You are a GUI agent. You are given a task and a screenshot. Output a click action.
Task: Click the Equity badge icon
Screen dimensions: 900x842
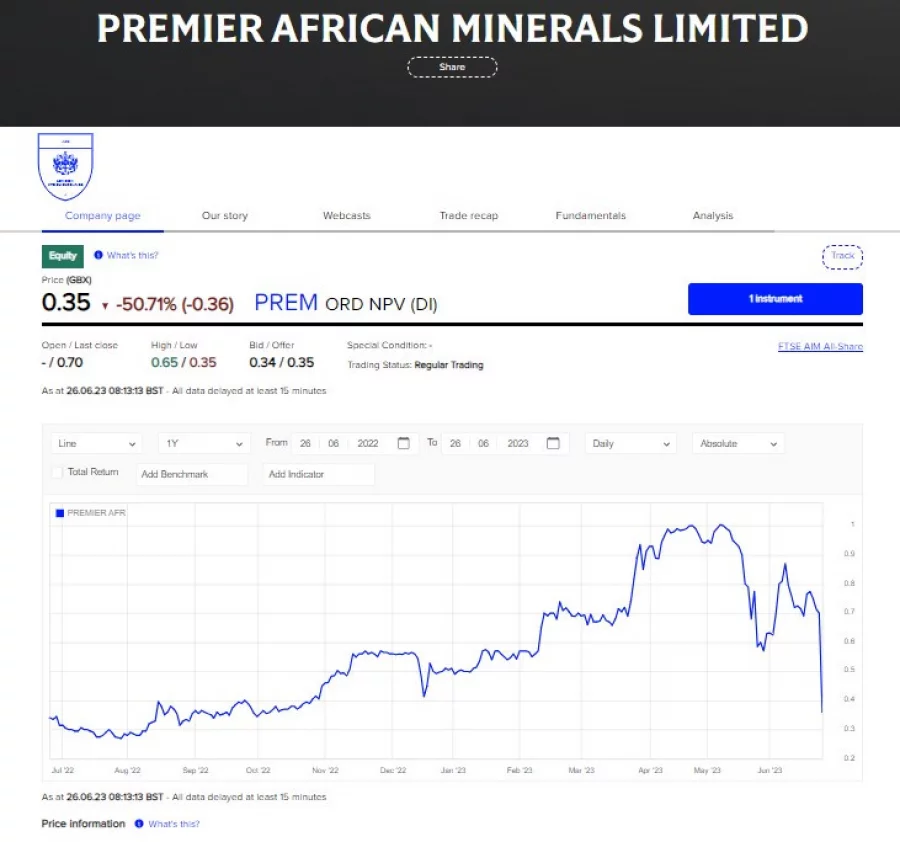(62, 255)
